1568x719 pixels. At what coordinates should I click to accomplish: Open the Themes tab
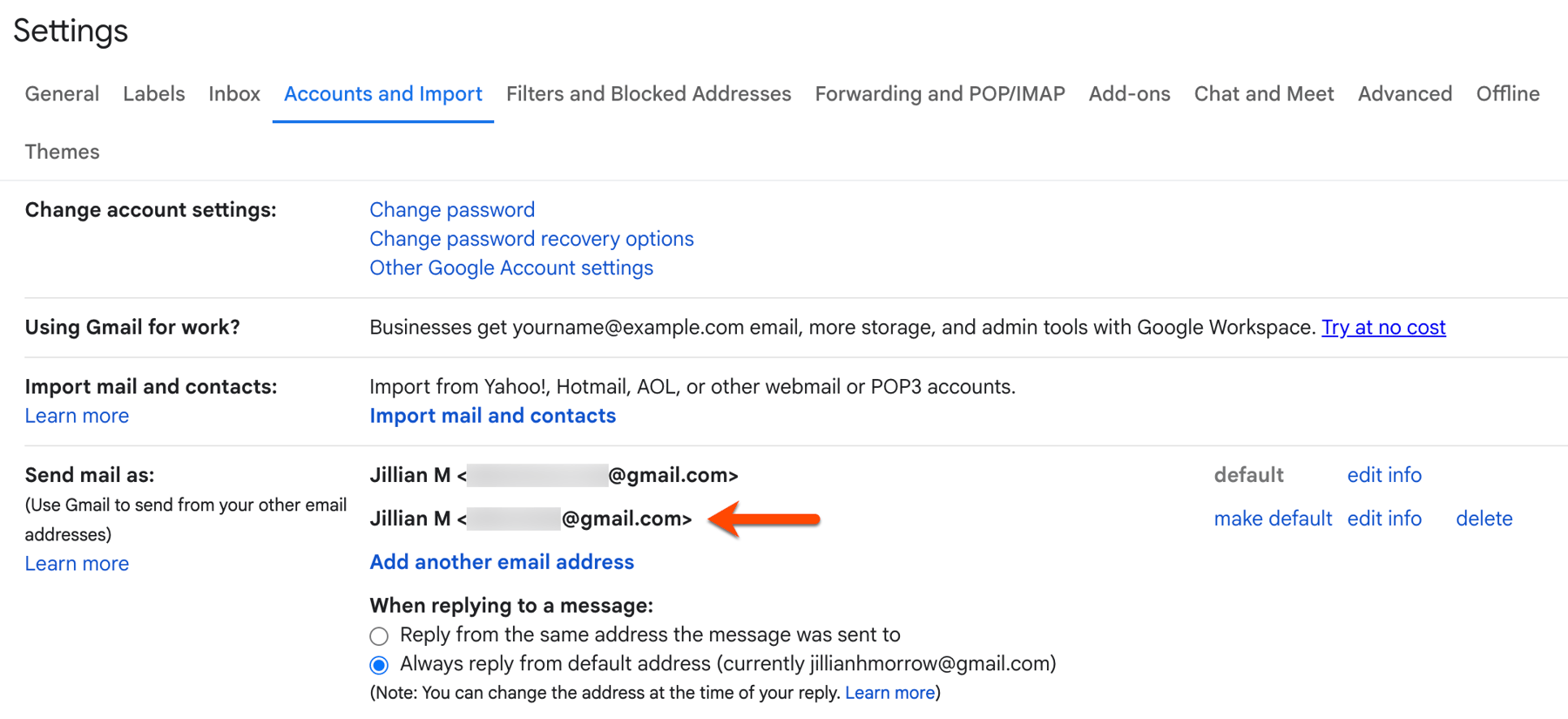(x=61, y=151)
